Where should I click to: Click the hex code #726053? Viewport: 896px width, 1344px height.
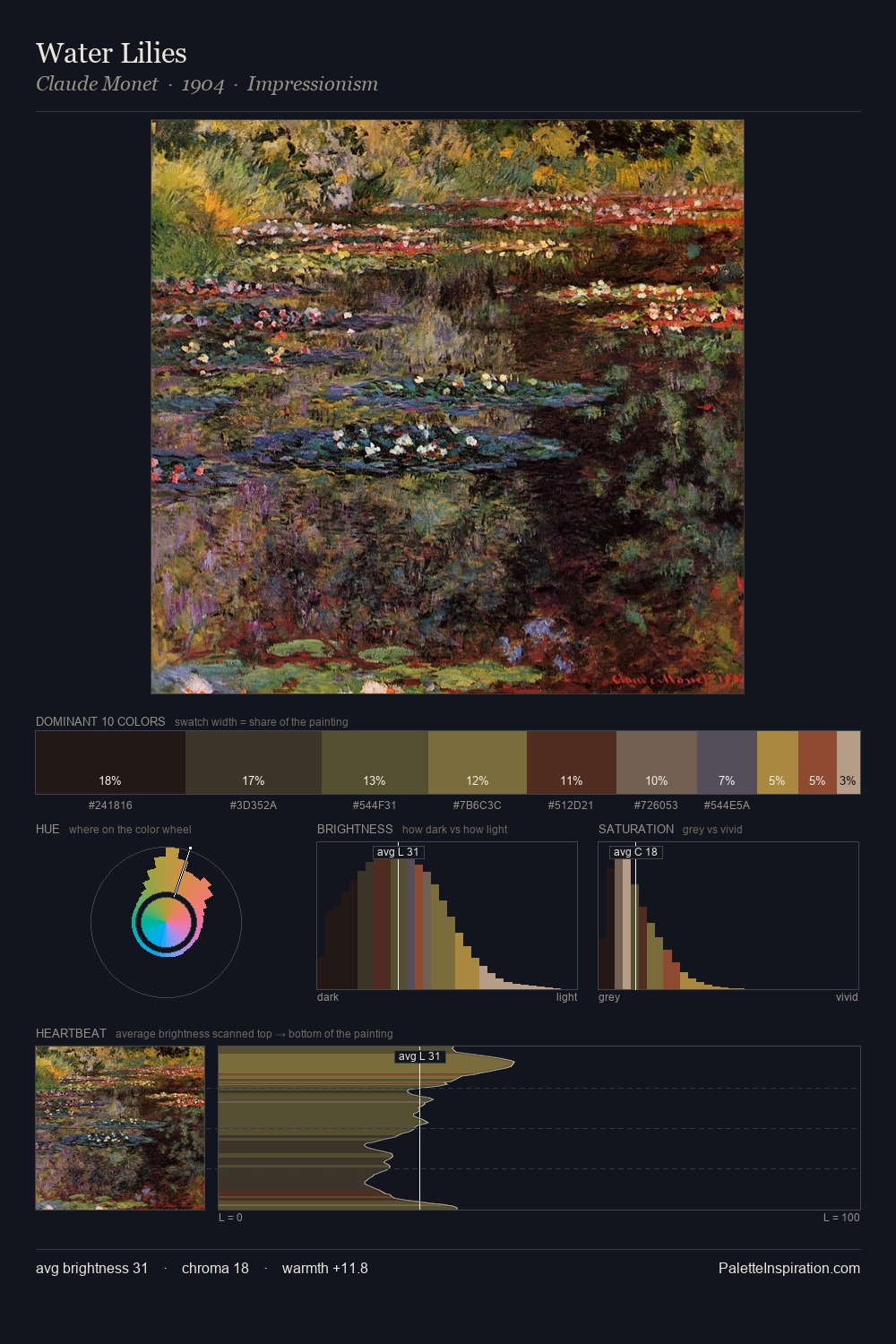tap(657, 806)
